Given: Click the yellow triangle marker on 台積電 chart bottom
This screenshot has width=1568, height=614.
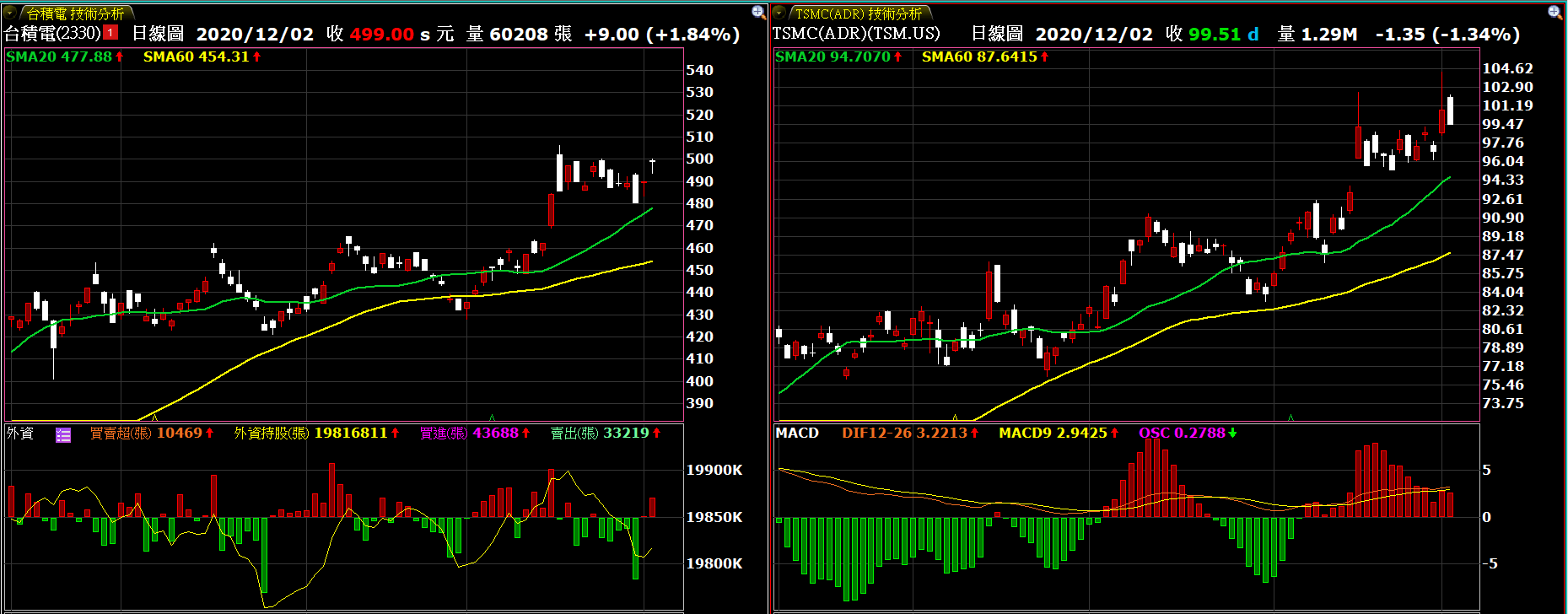Looking at the screenshot, I should [x=154, y=417].
